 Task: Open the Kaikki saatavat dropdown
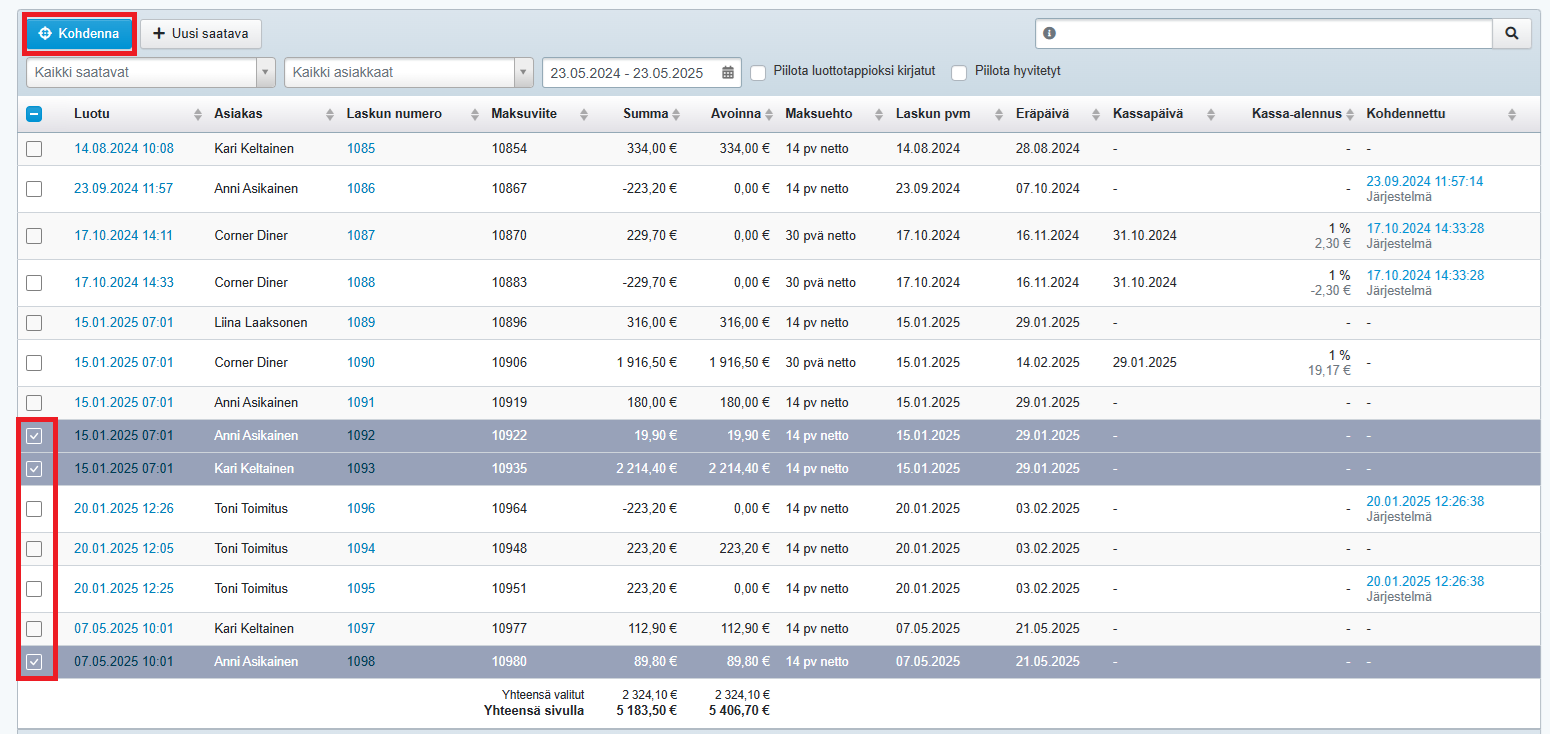(x=150, y=73)
